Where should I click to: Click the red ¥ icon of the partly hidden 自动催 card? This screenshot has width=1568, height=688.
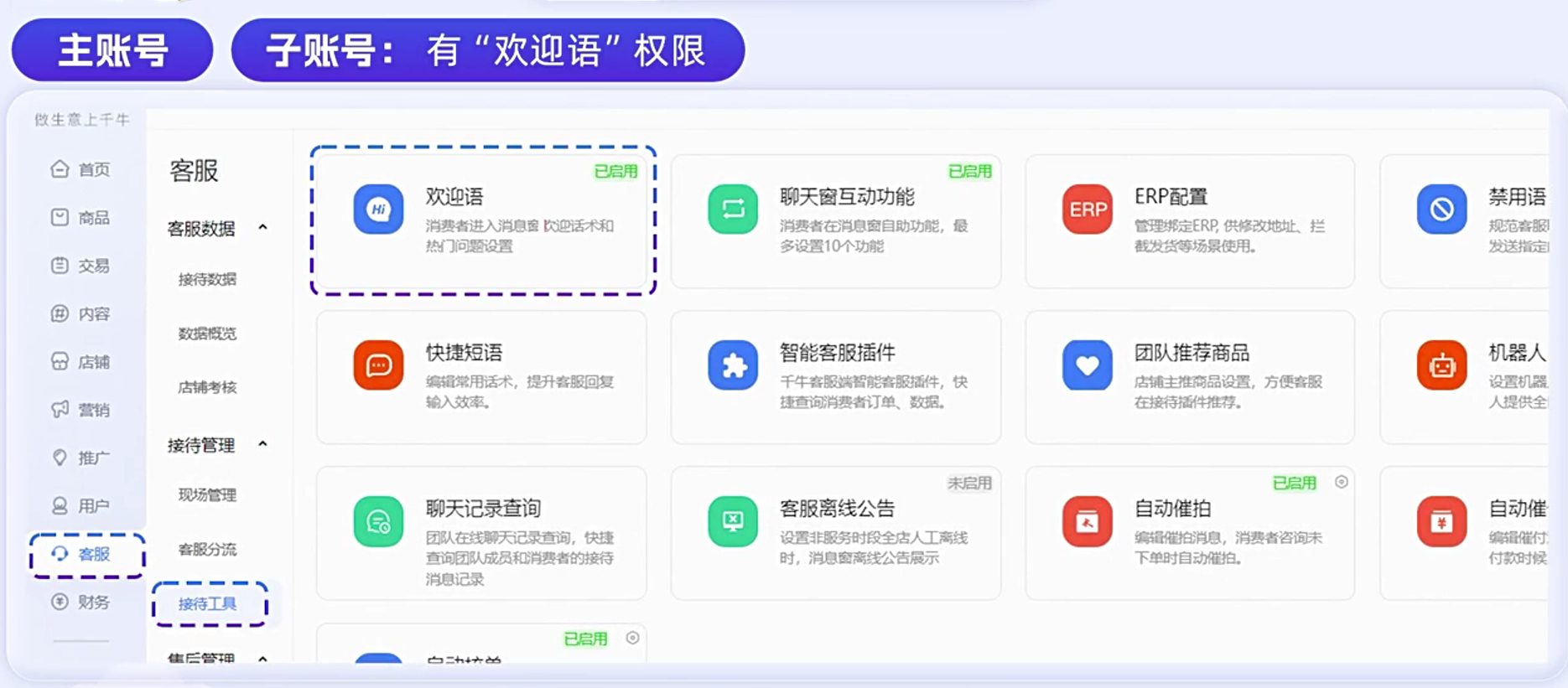(x=1442, y=521)
